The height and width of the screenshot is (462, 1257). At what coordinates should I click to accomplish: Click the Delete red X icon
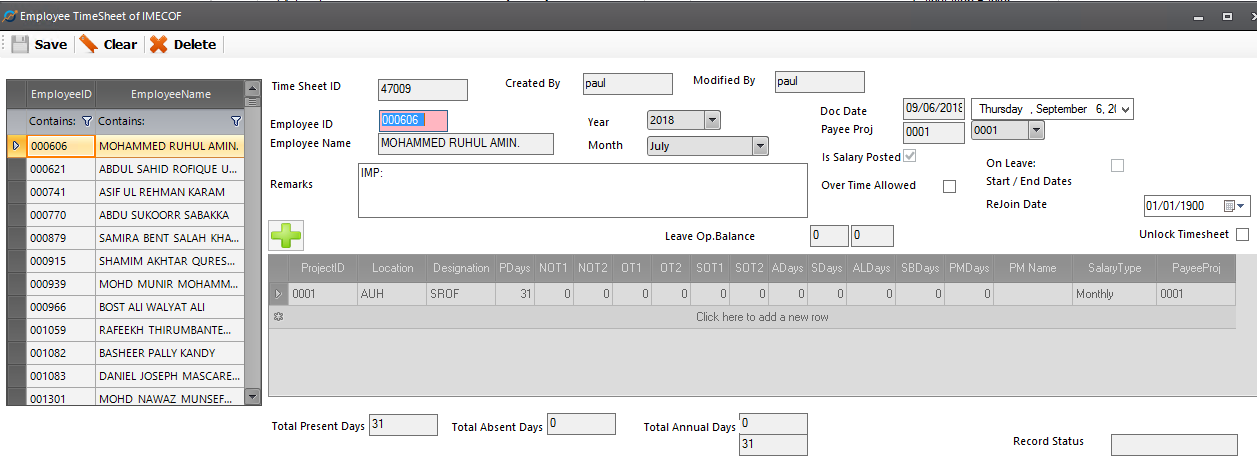point(158,44)
